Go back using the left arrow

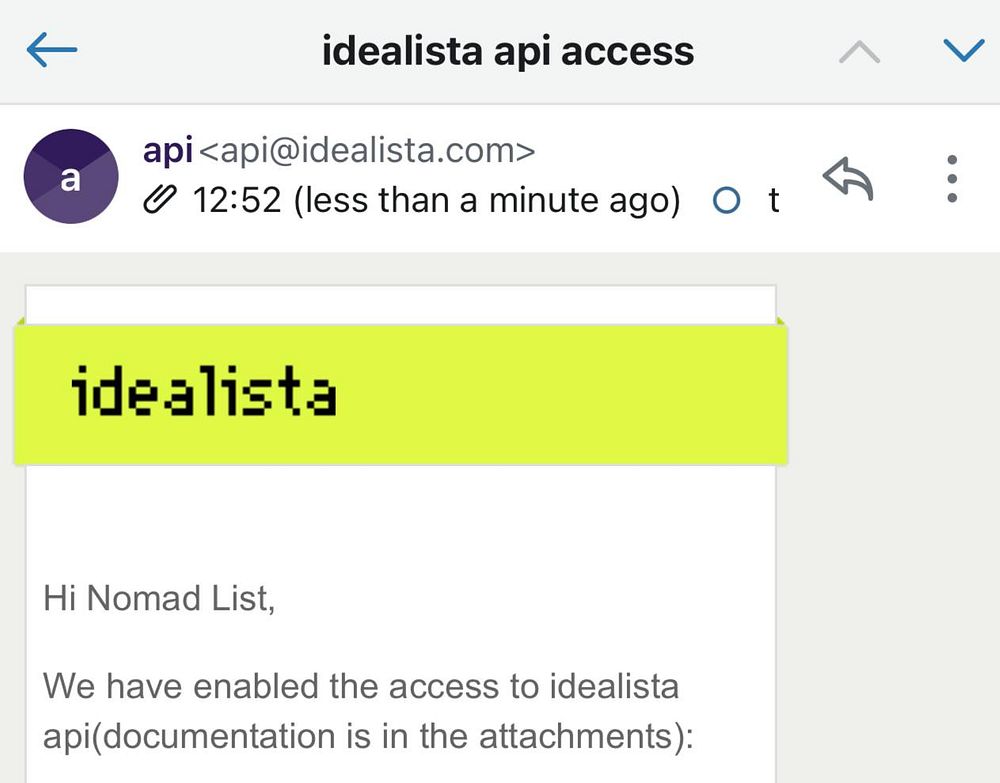[x=52, y=50]
